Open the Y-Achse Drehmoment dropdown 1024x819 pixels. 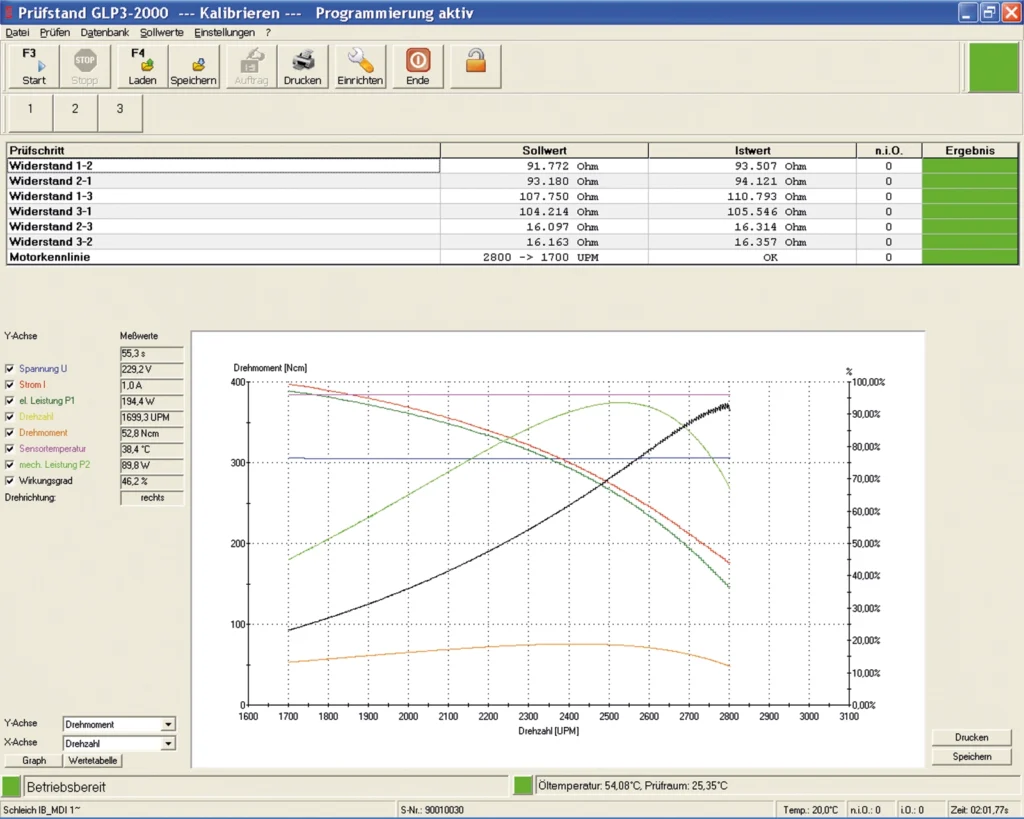[x=168, y=724]
